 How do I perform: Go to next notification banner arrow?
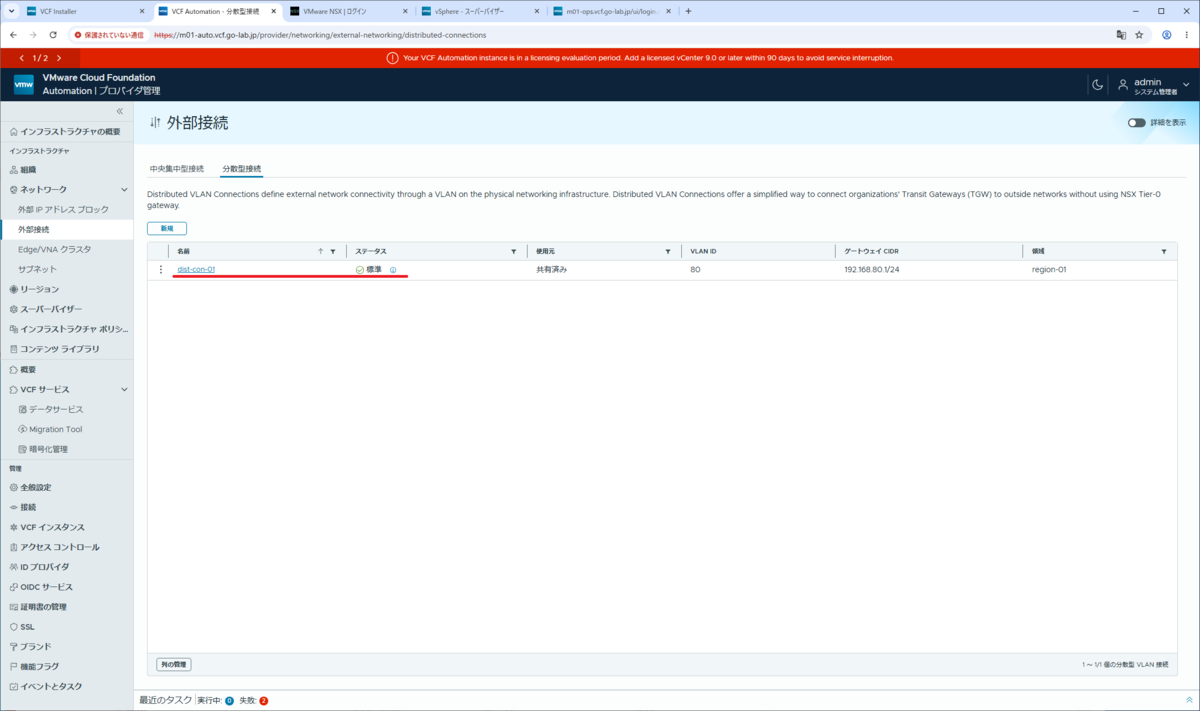click(59, 58)
